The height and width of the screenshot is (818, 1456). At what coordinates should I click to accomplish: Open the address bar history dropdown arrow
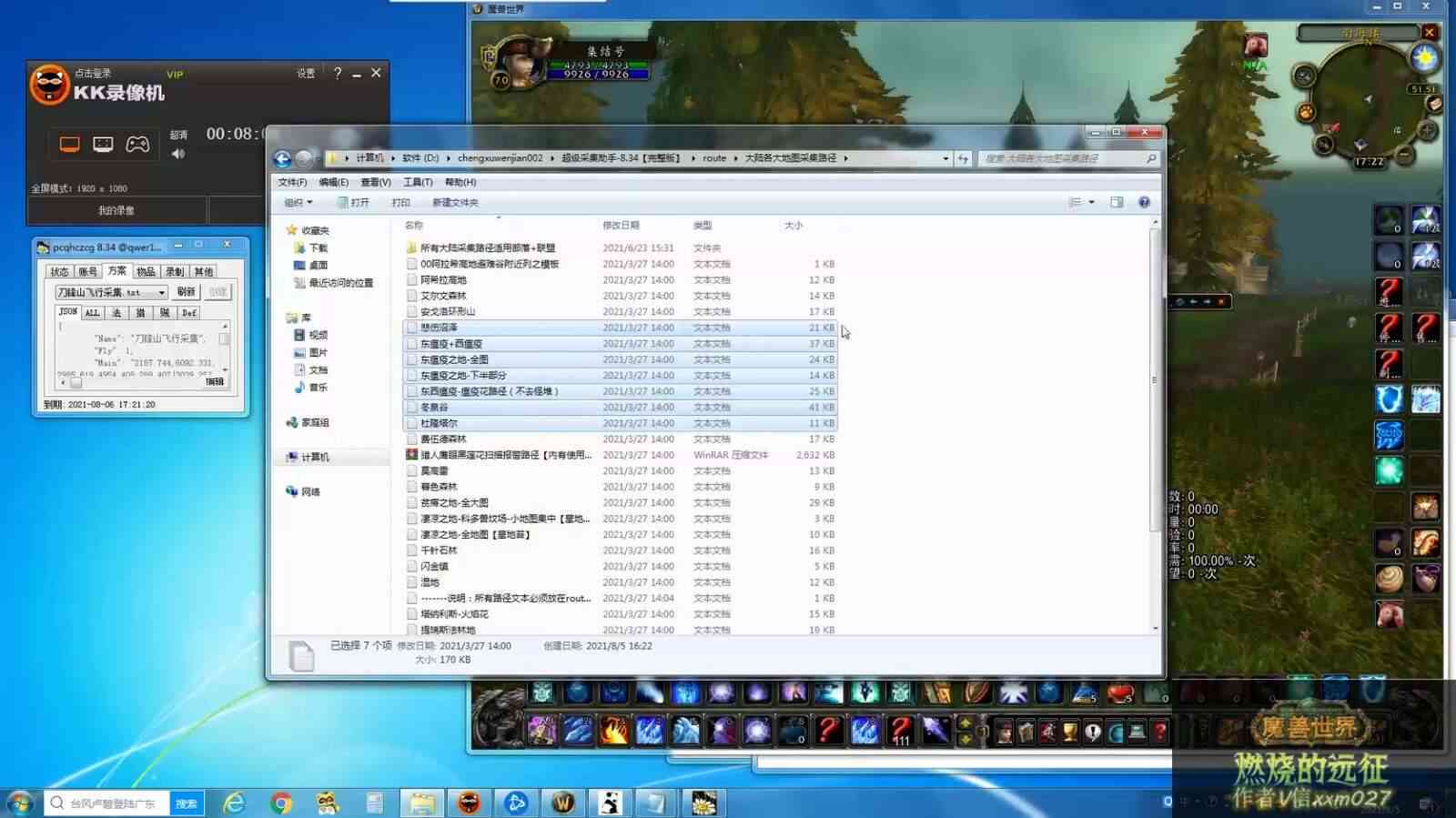pyautogui.click(x=945, y=158)
